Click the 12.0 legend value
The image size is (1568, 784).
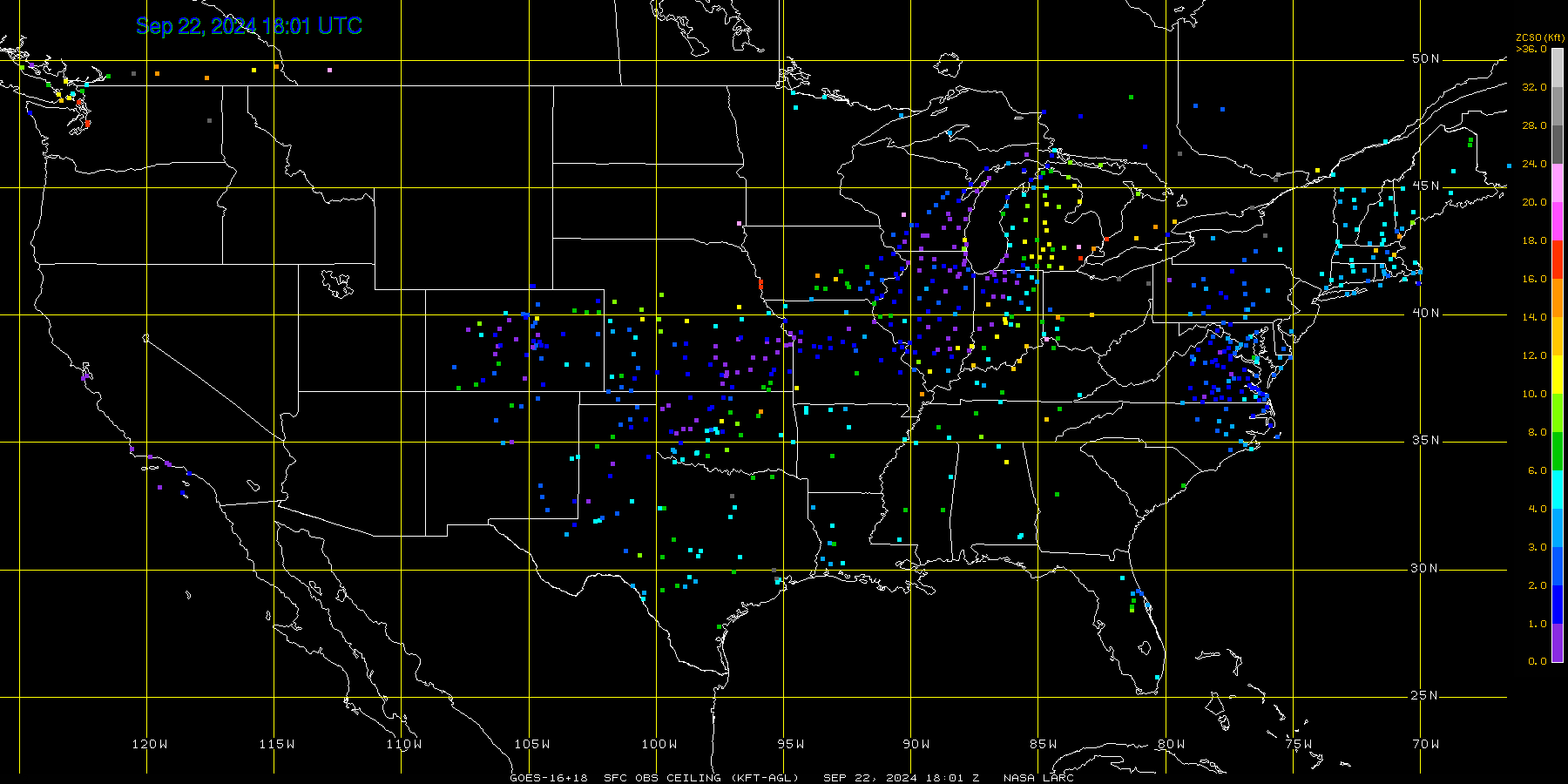click(x=1534, y=355)
